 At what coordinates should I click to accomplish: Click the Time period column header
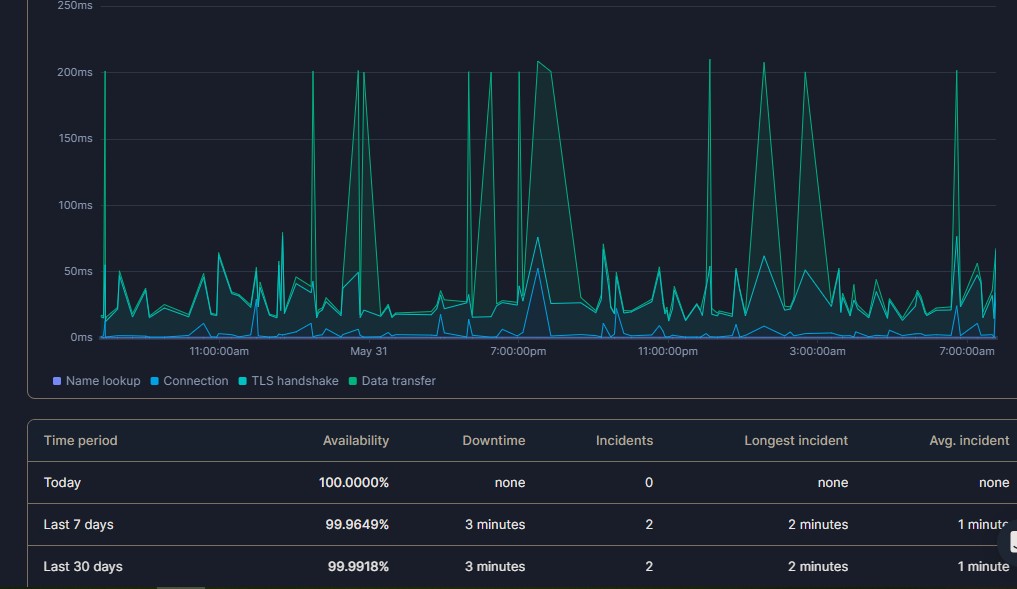(x=80, y=440)
